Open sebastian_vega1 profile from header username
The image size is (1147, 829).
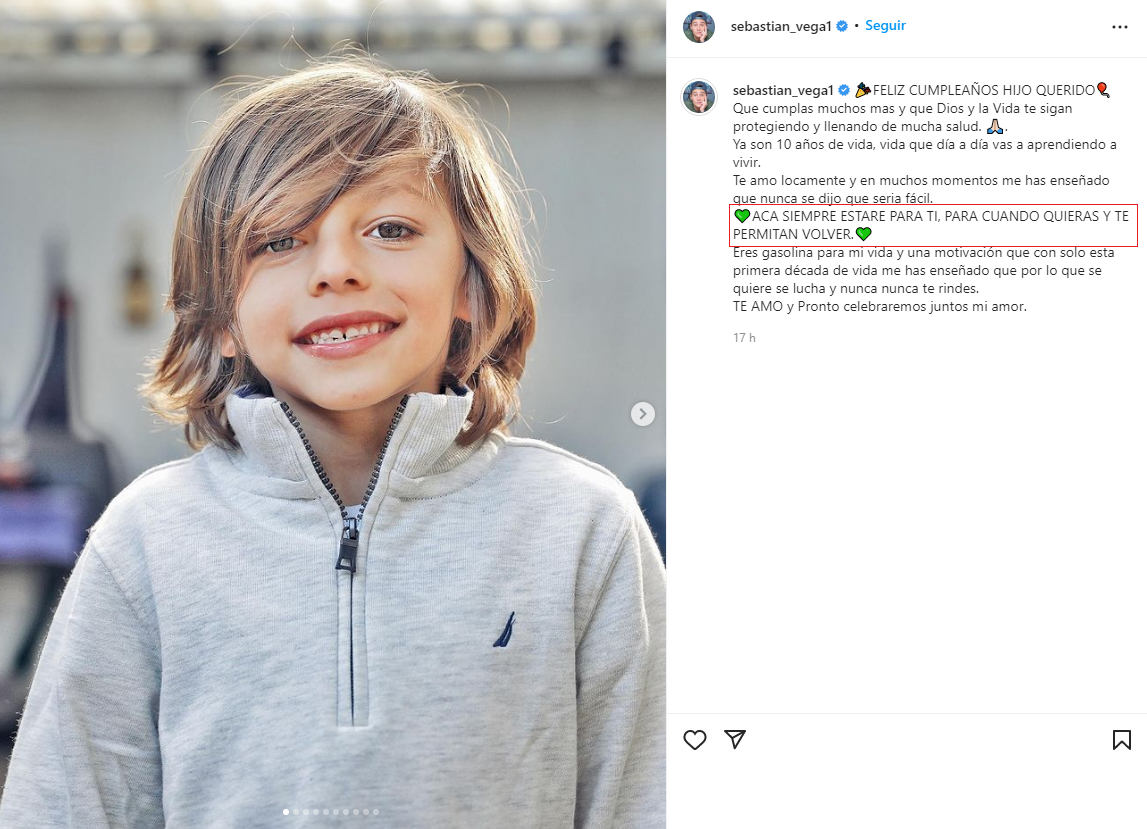point(782,27)
